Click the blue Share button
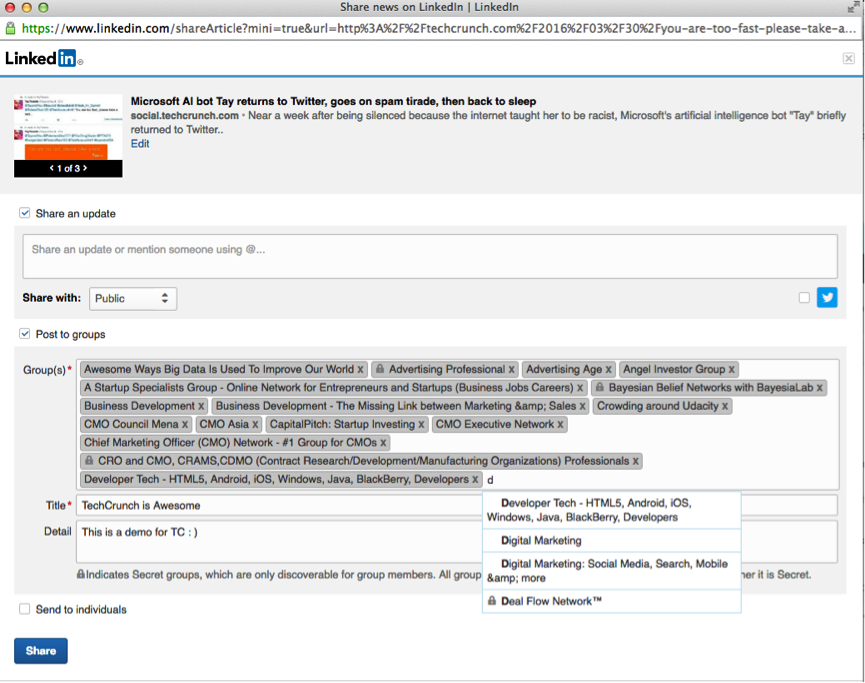The width and height of the screenshot is (865, 683). 41,651
